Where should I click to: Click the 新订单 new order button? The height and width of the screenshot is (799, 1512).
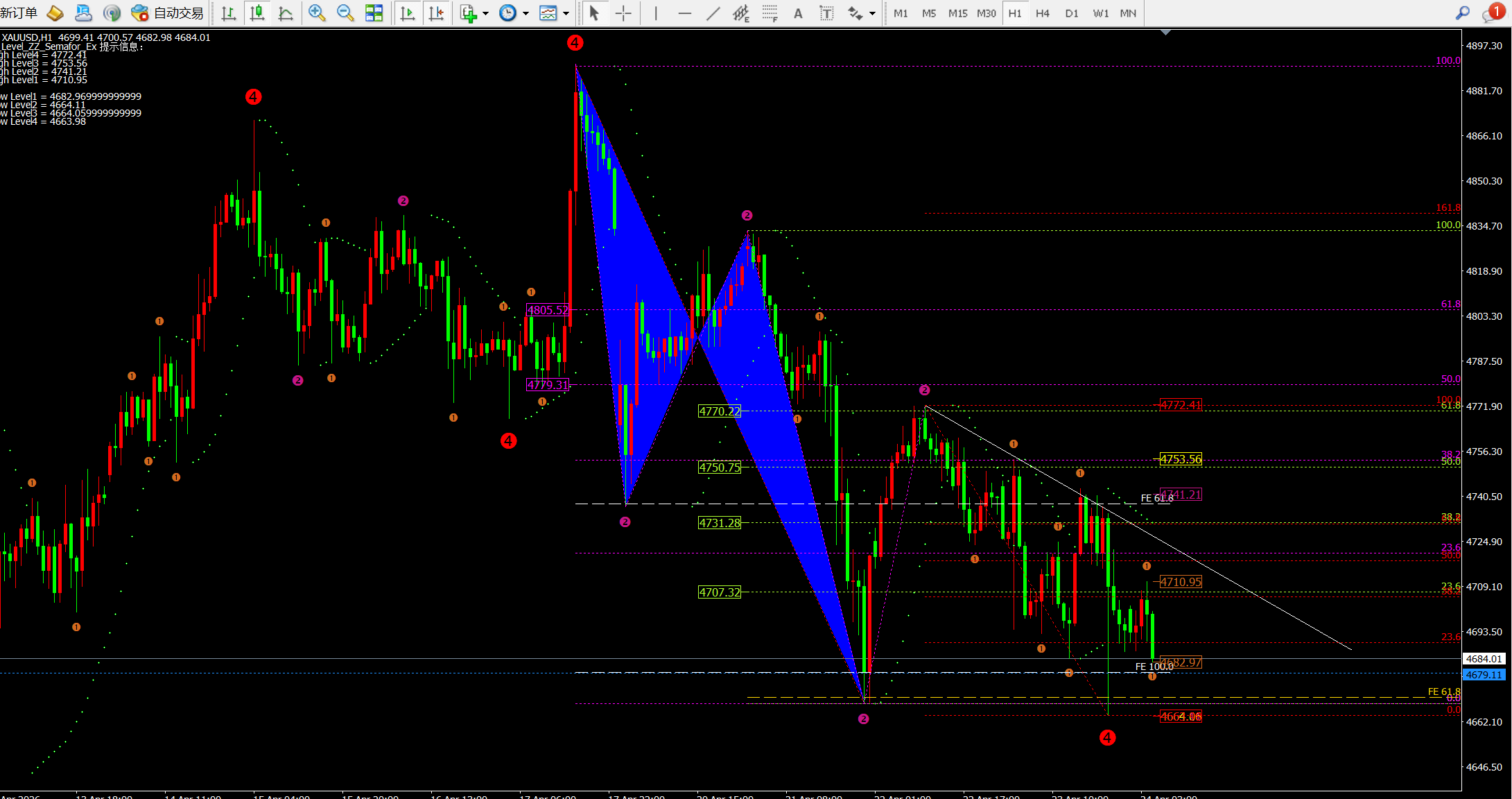tap(19, 13)
